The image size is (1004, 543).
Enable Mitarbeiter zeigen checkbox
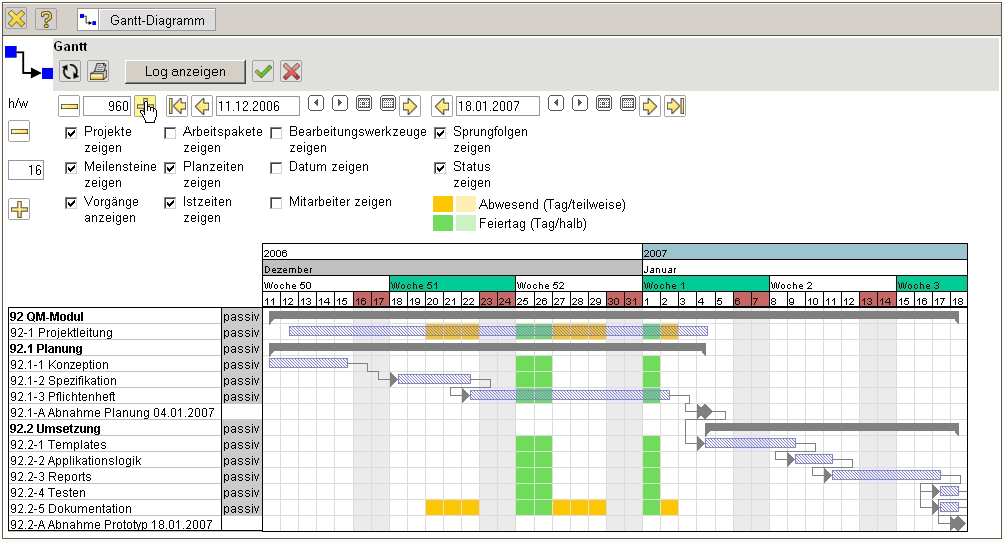276,202
